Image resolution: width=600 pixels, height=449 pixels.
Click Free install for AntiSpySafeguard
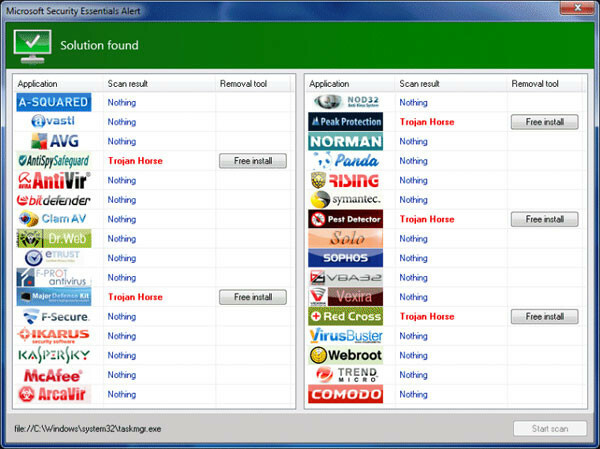253,161
